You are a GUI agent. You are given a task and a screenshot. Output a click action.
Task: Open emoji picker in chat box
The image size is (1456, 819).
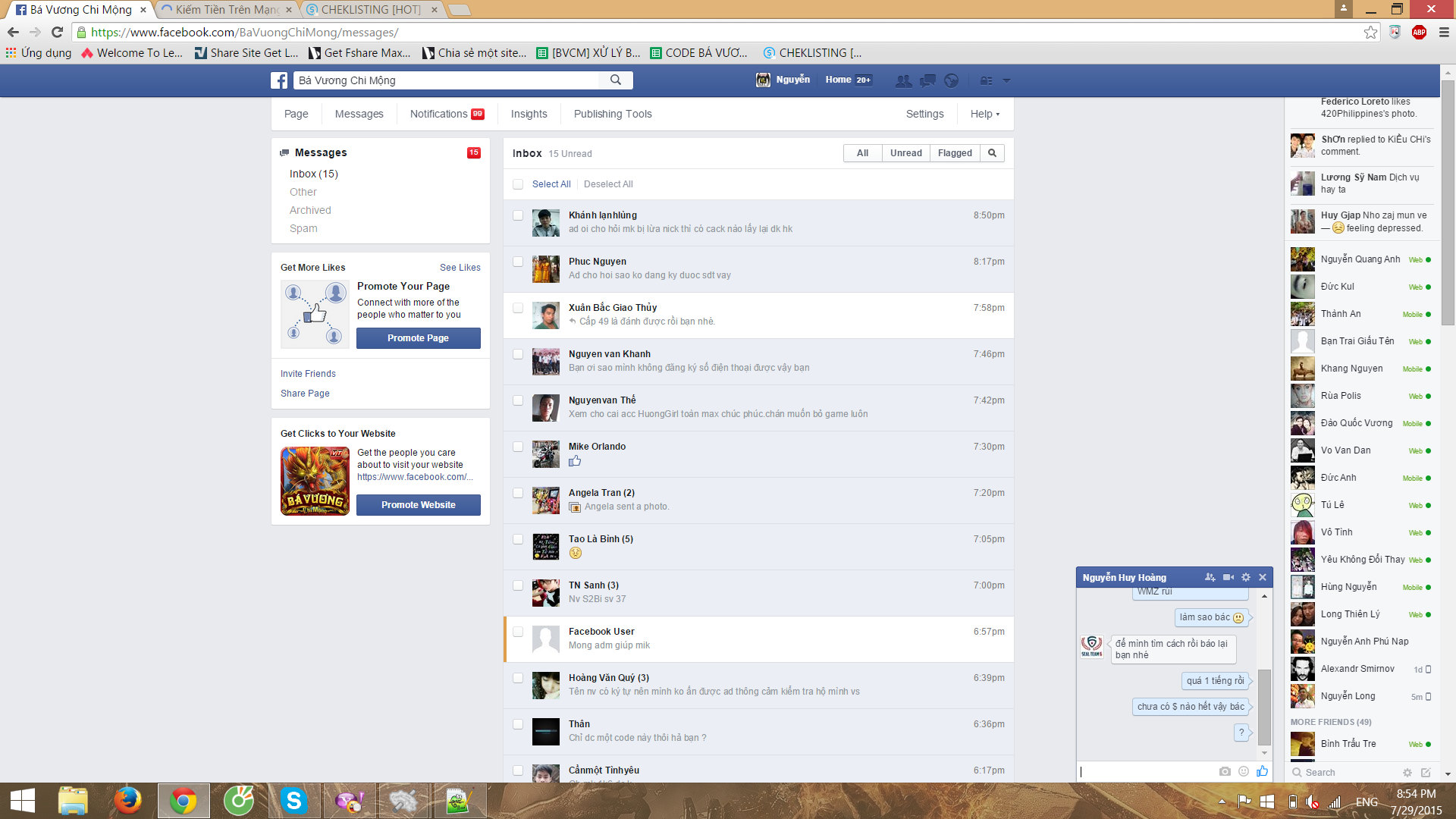point(1244,771)
